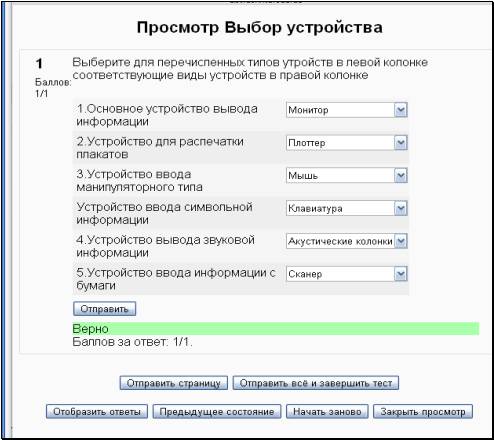494x440 pixels.
Task: Click the green Верно feedback bar
Action: (x=276, y=329)
